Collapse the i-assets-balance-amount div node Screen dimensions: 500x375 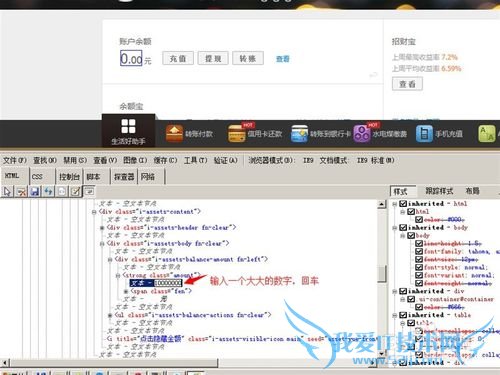click(x=110, y=259)
